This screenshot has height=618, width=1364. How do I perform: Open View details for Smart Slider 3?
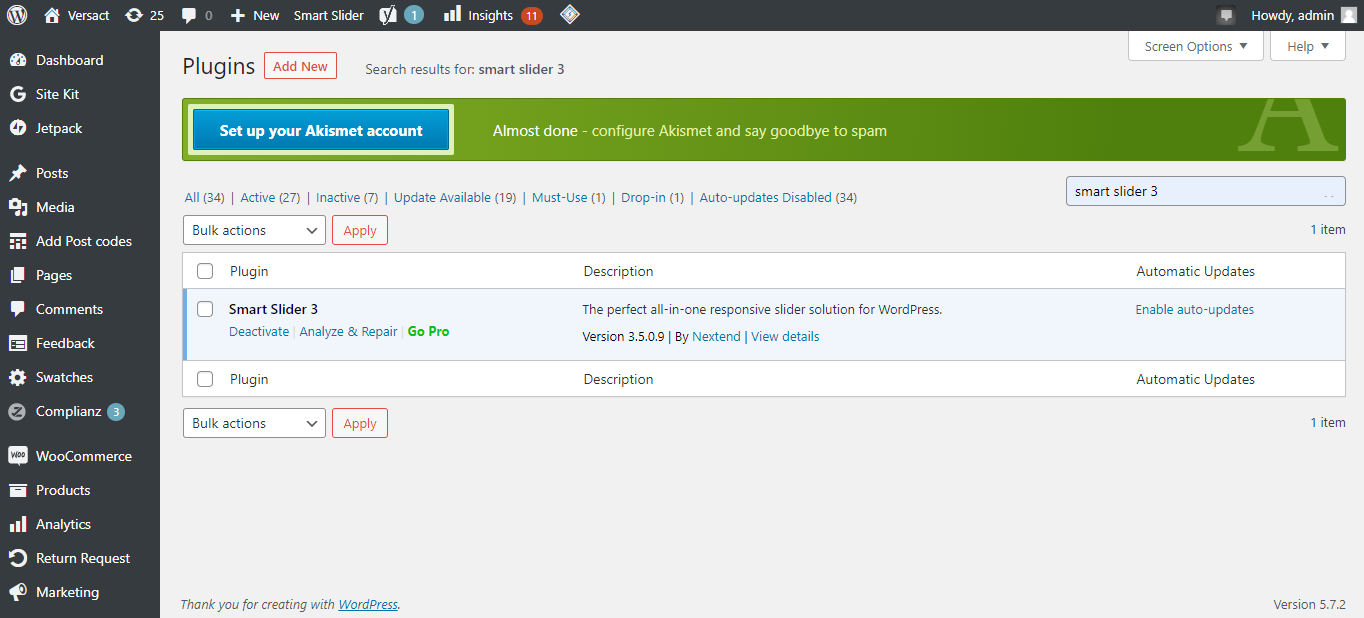[785, 337]
